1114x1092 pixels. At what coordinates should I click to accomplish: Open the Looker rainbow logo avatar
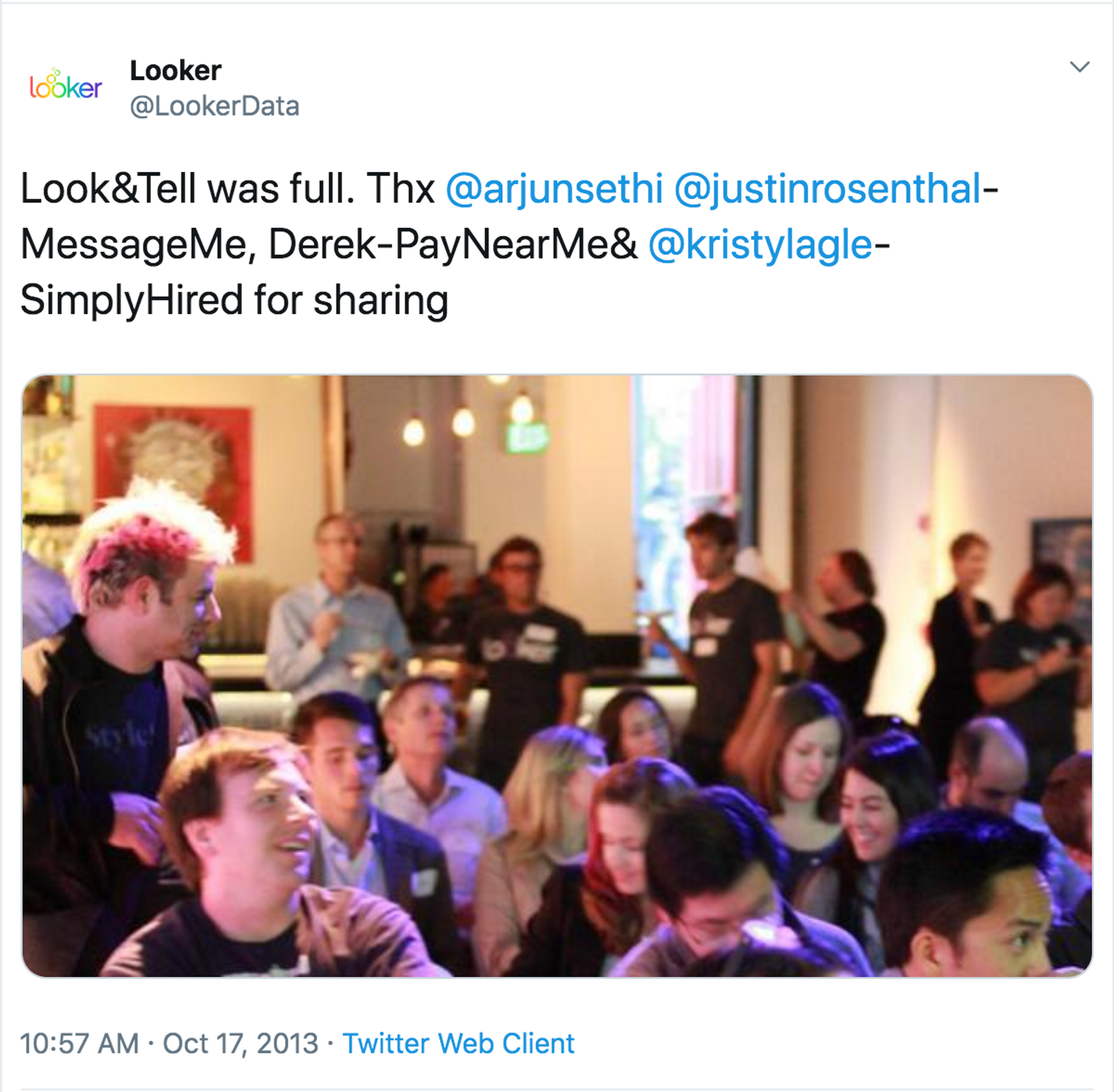tap(66, 85)
